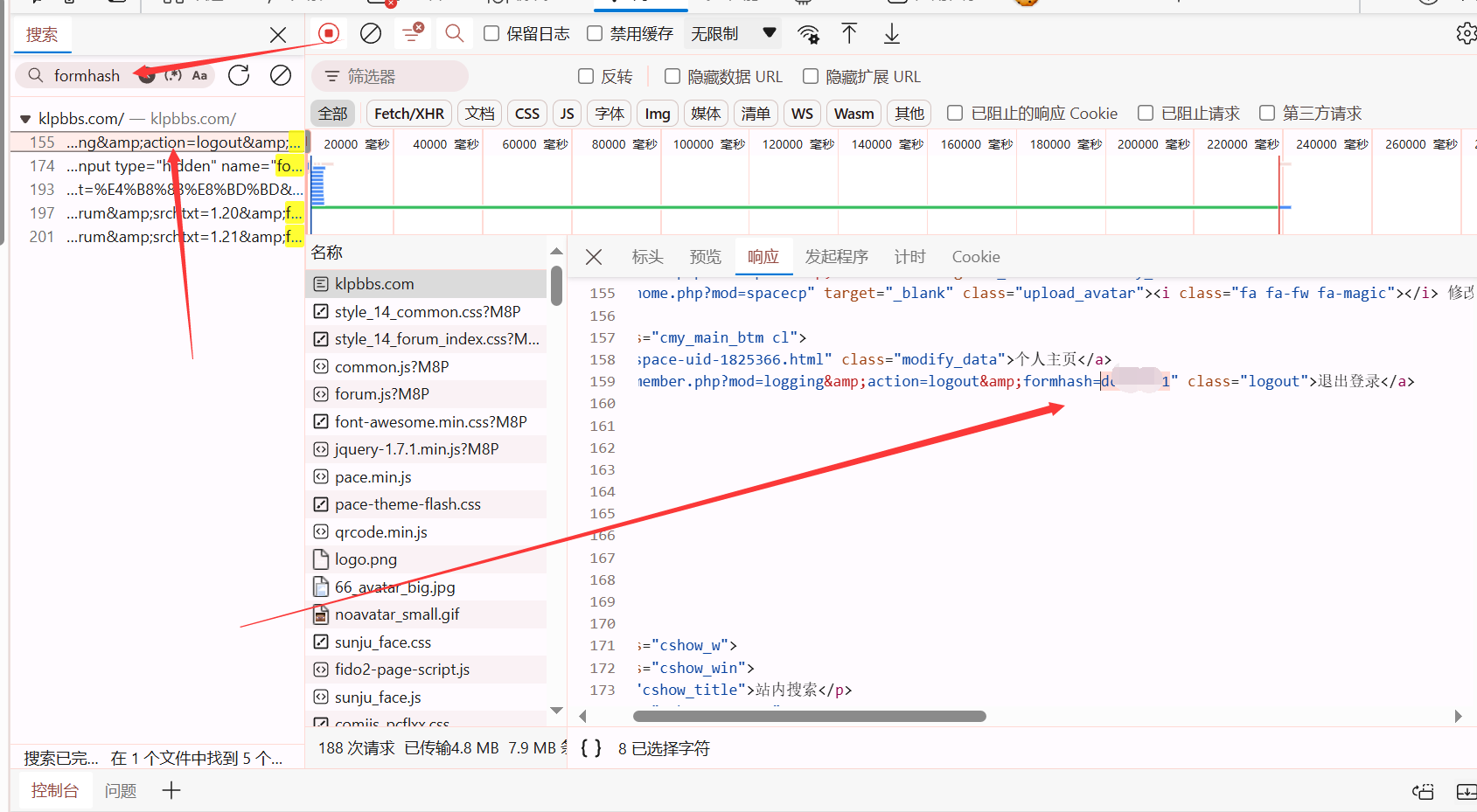Clear the network log
The height and width of the screenshot is (812, 1477).
pyautogui.click(x=371, y=33)
